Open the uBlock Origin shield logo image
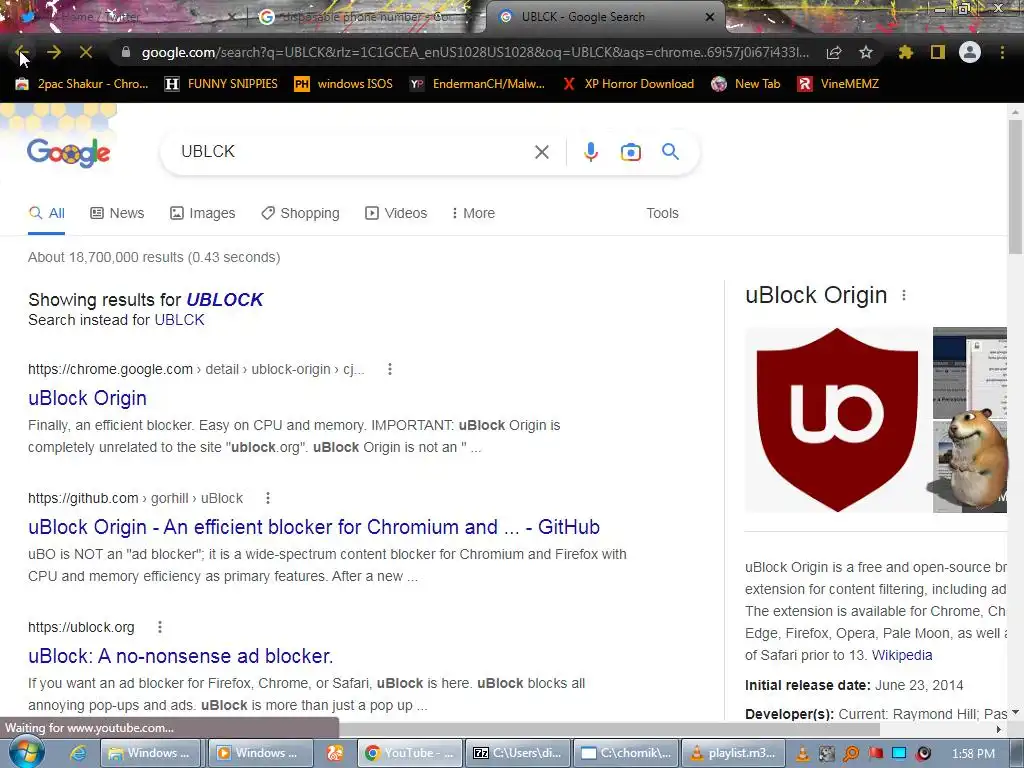 click(x=837, y=420)
